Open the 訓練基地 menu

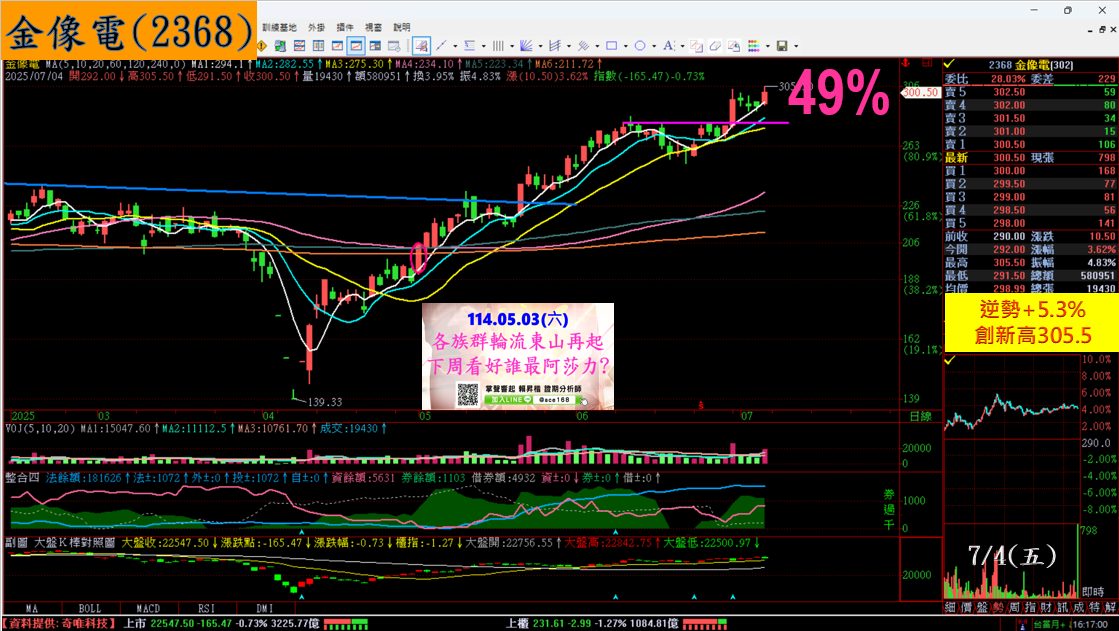(x=279, y=27)
